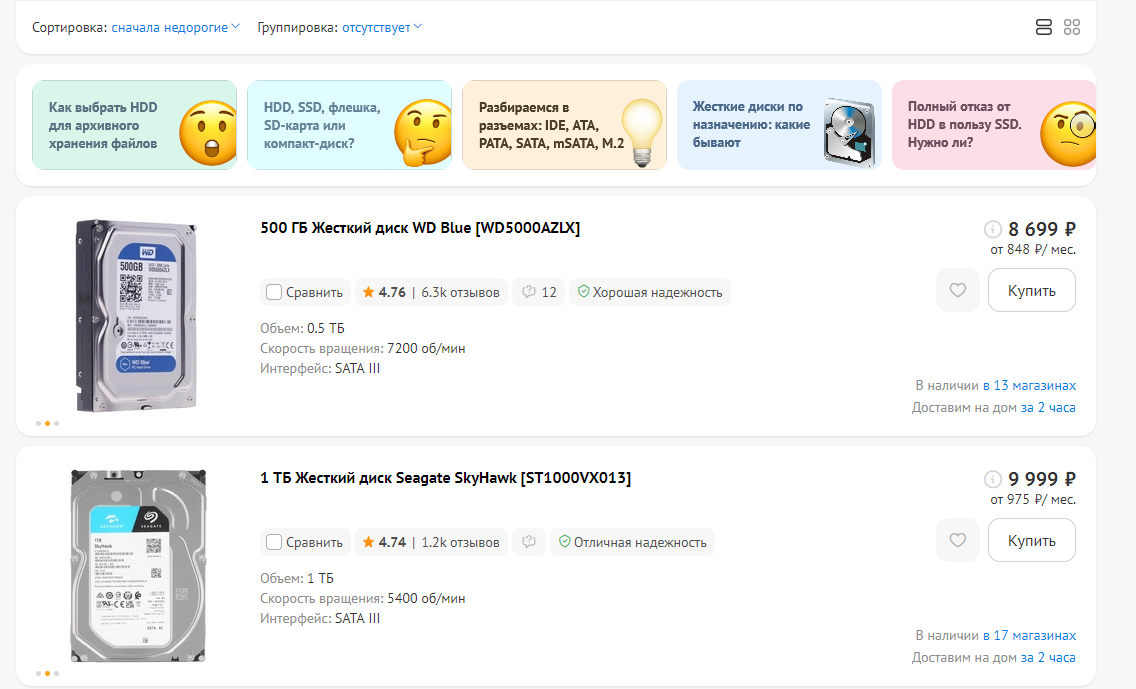Open article 'Полный отказ от HDD в пользу SSD'

(x=994, y=125)
